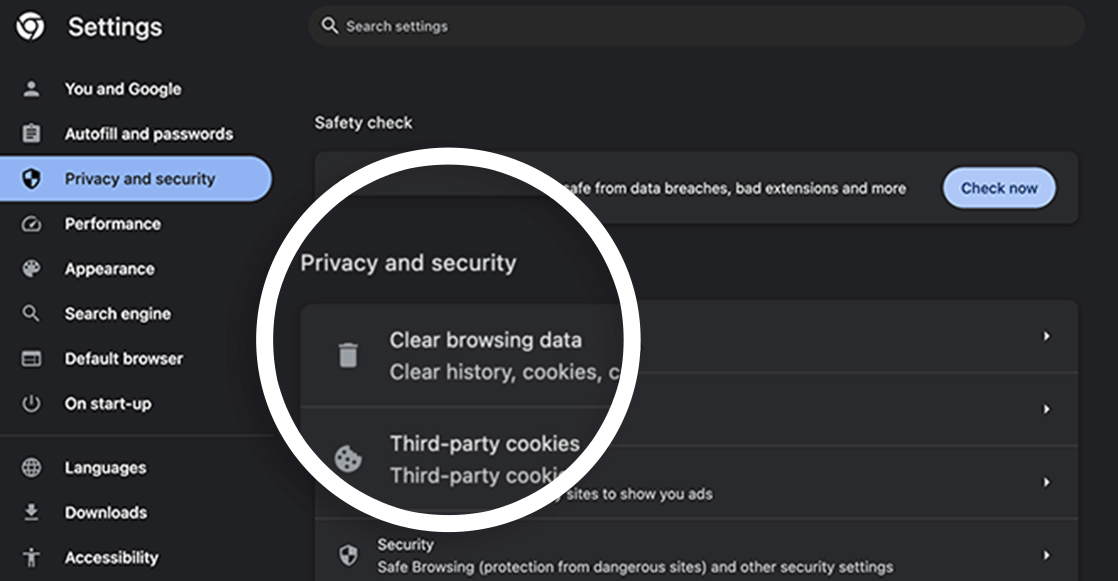
Task: Click the shield icon in the Security row
Action: click(x=348, y=555)
